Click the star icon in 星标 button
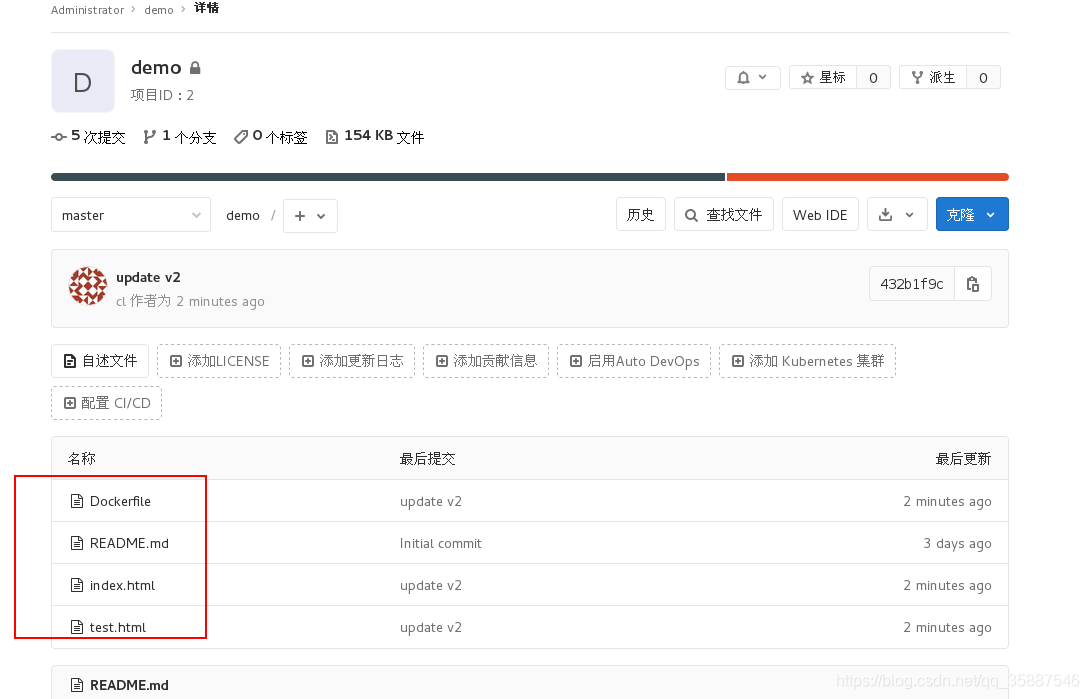The height and width of the screenshot is (699, 1089). click(807, 78)
